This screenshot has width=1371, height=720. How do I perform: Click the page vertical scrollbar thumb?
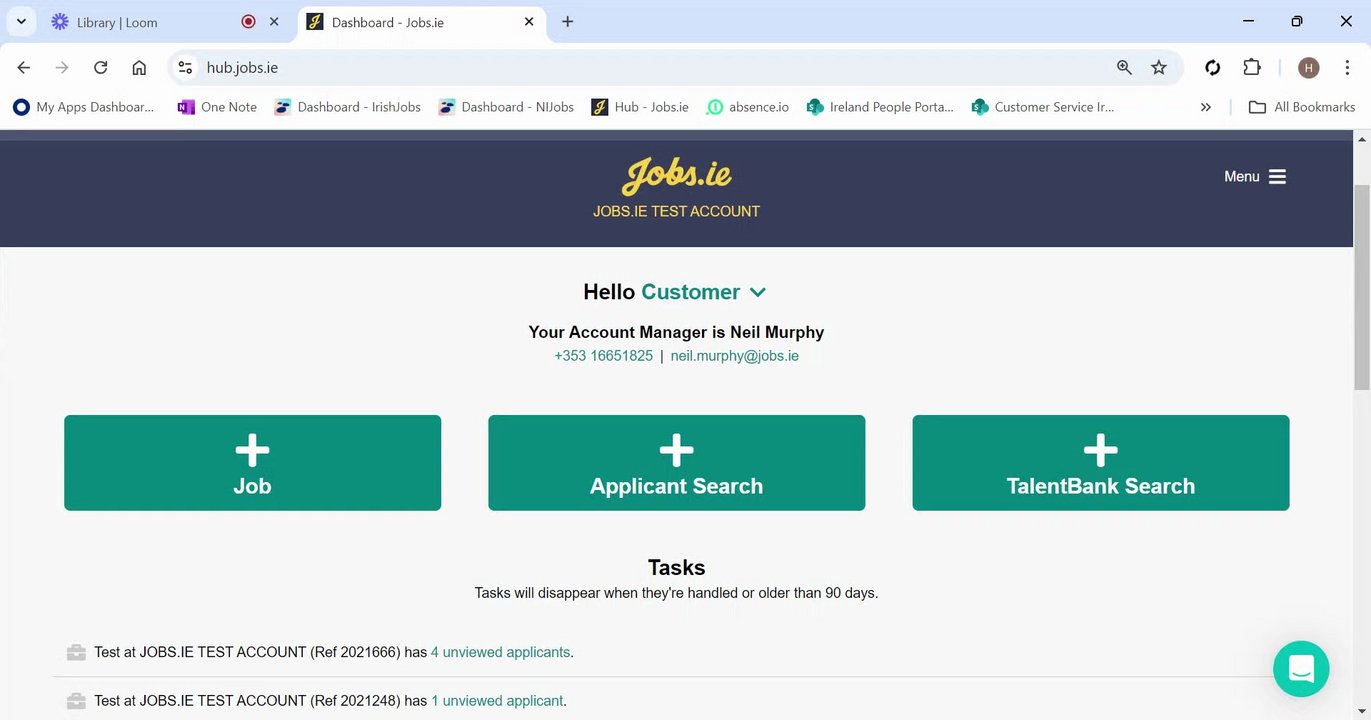[x=1362, y=287]
